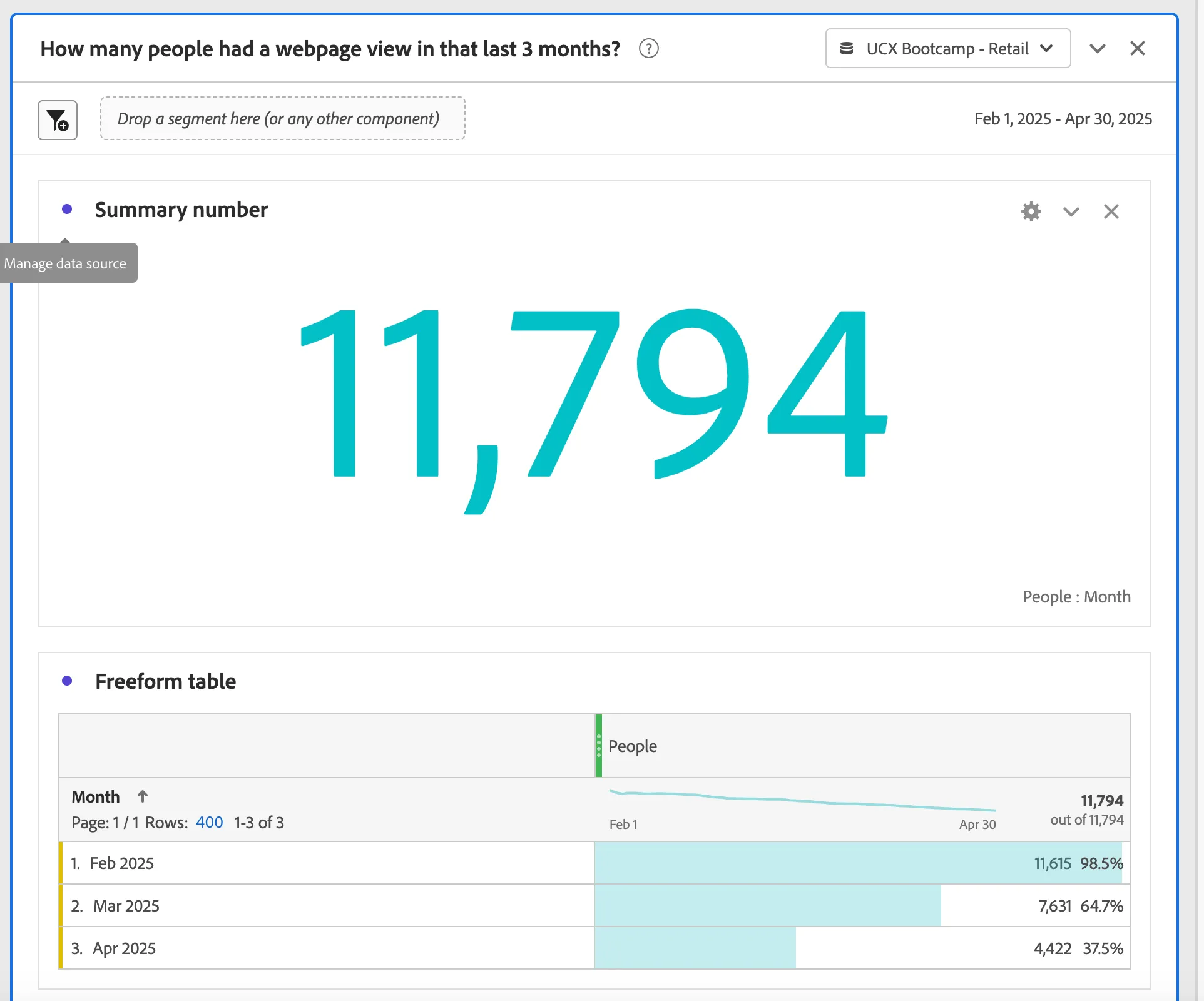Select the People metric column header

[862, 746]
